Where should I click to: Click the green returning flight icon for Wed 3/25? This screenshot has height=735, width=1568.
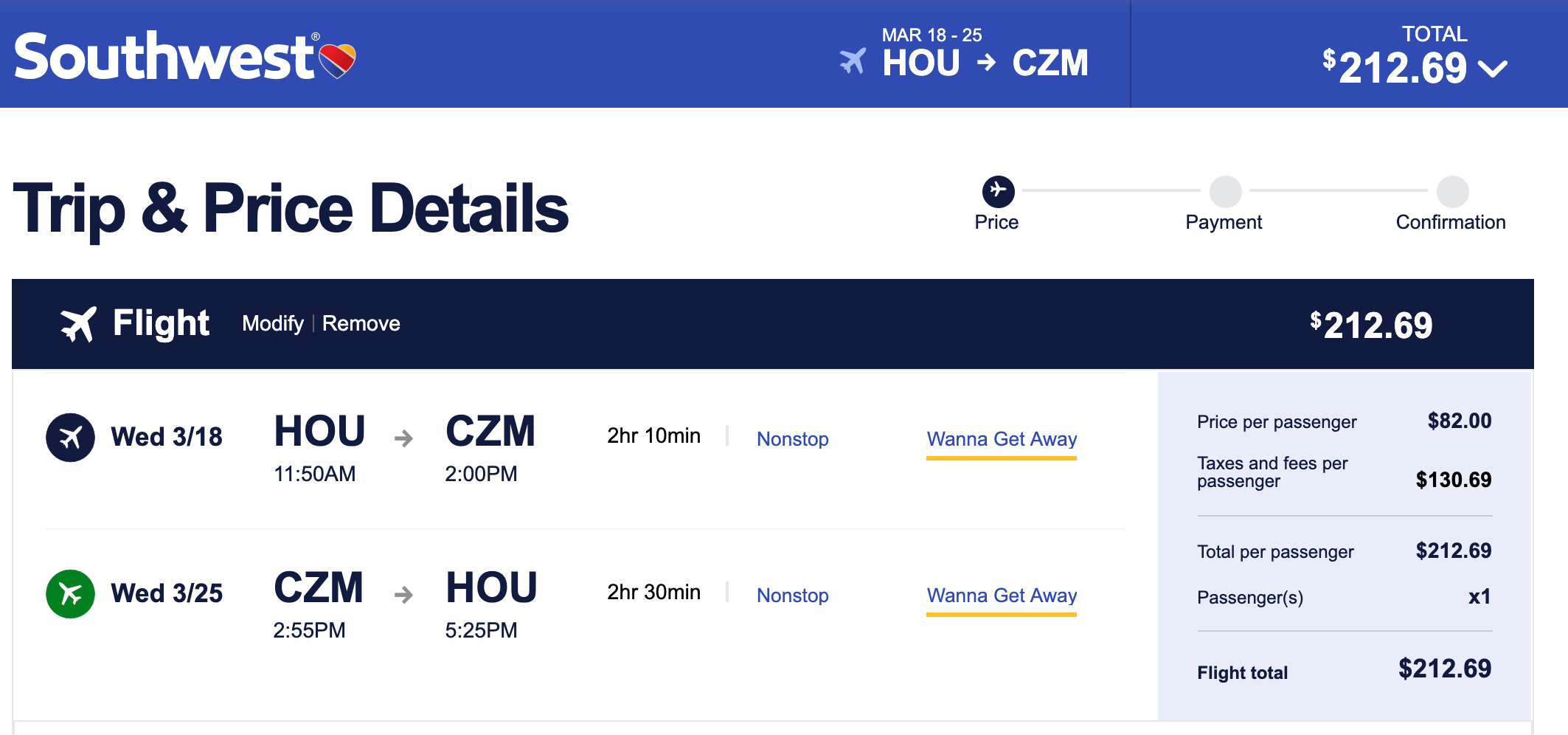click(x=70, y=594)
